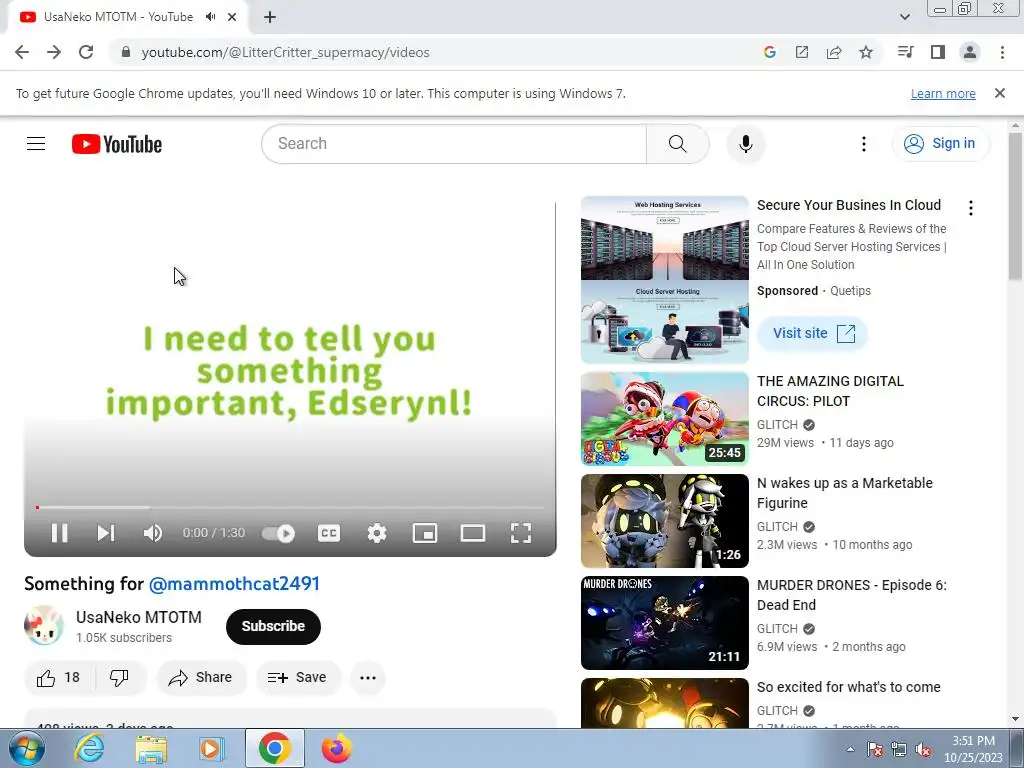The height and width of the screenshot is (768, 1024).
Task: Like the video (18 likes)
Action: [x=59, y=678]
